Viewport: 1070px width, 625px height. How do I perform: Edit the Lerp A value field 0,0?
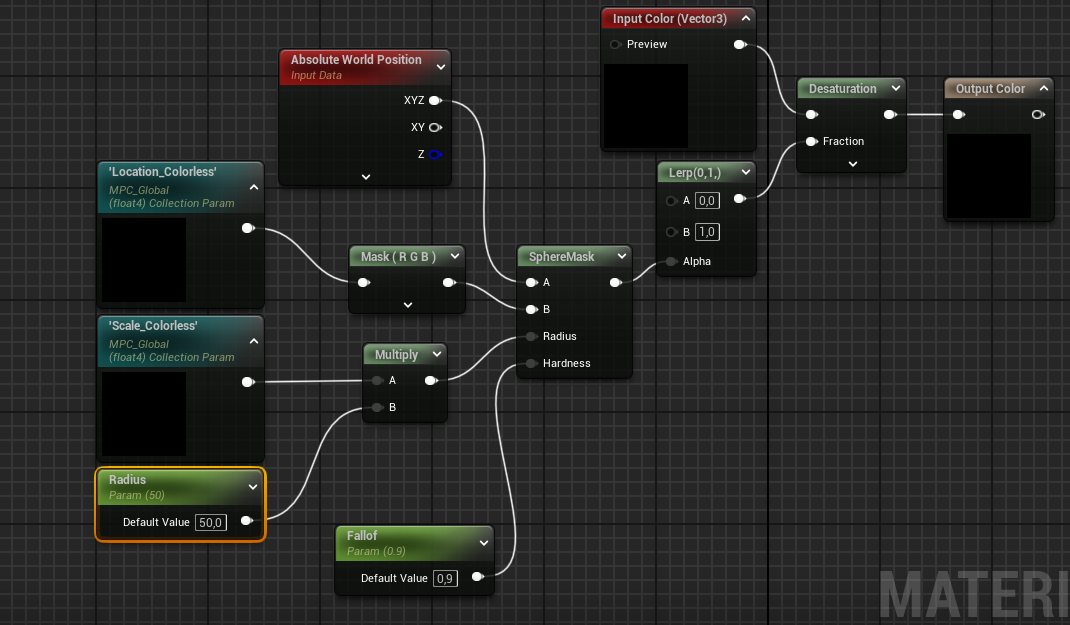tap(707, 201)
